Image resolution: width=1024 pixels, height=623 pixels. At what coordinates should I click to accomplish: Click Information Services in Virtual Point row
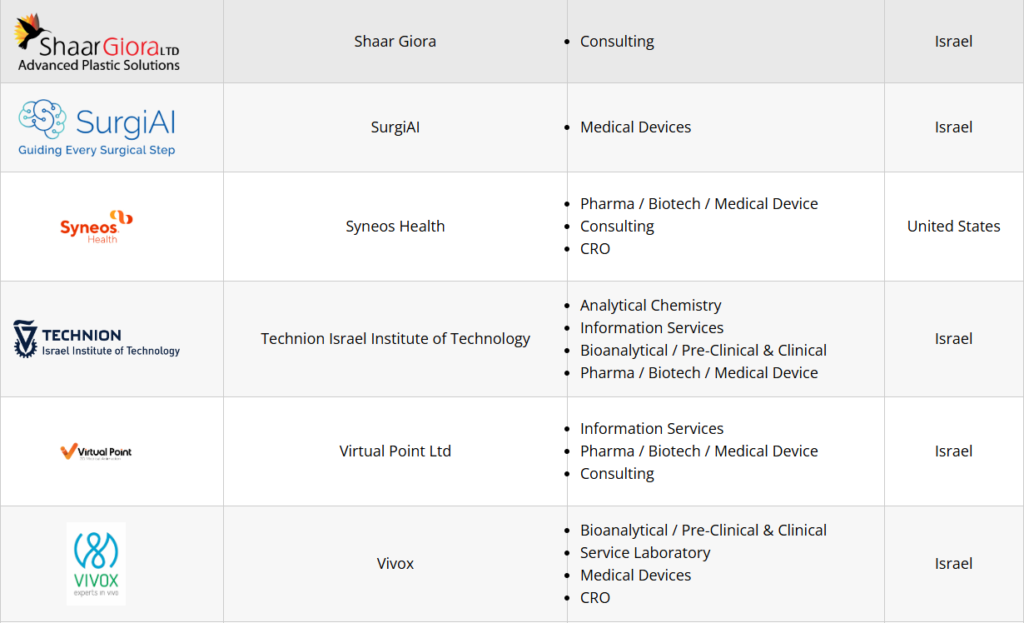(x=651, y=428)
